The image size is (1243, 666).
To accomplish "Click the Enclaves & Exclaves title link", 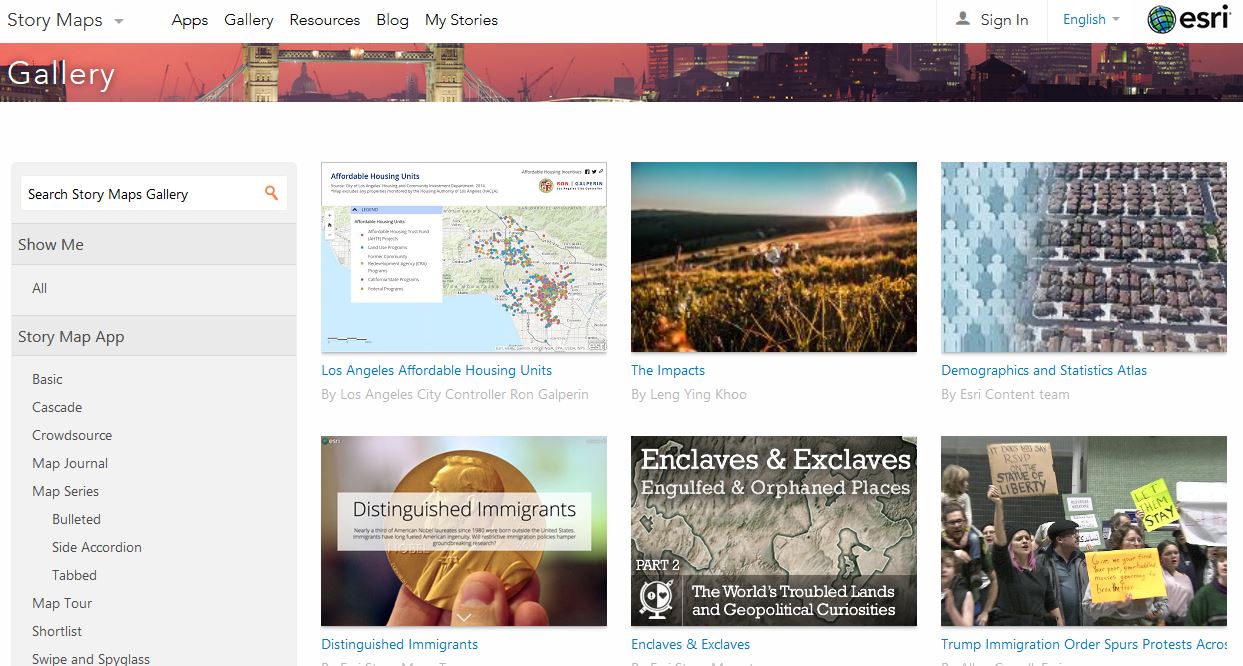I will 690,644.
